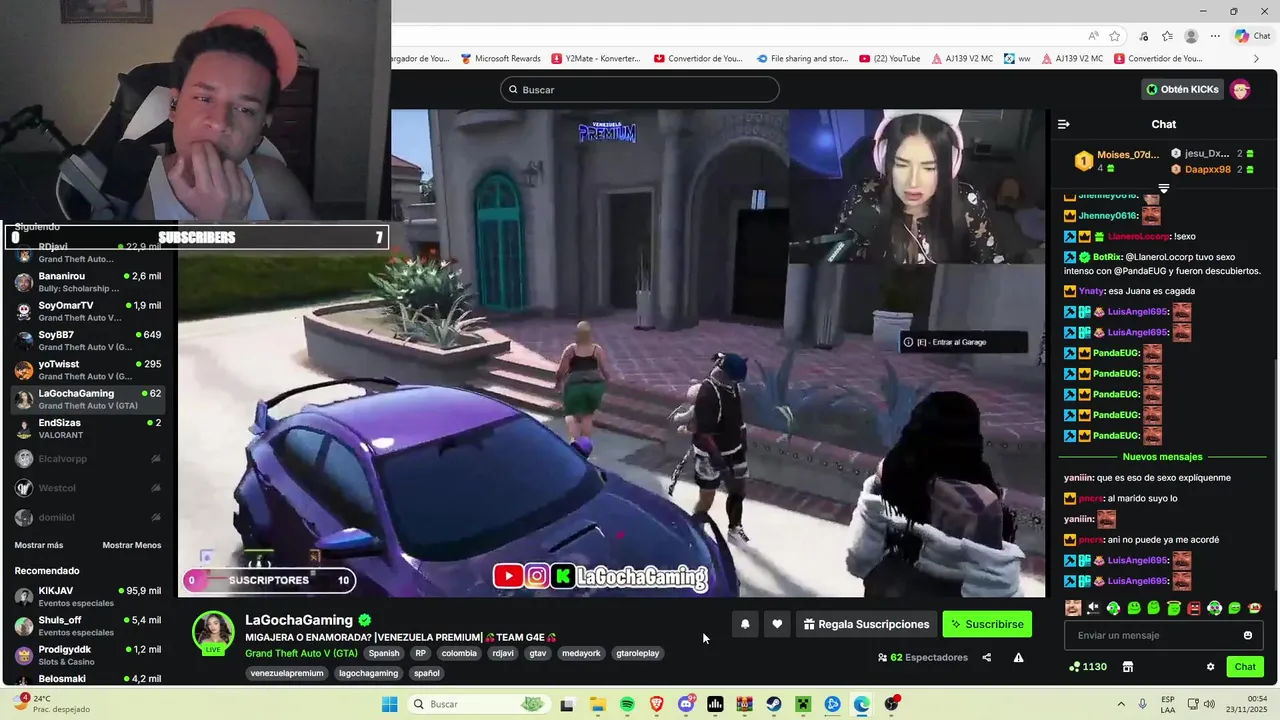The image size is (1280, 720).
Task: Click the Suscribirse button
Action: tap(987, 624)
